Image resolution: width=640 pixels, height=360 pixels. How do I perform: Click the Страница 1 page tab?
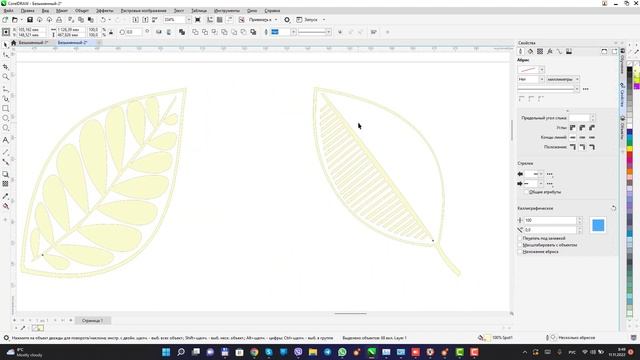tap(92, 320)
